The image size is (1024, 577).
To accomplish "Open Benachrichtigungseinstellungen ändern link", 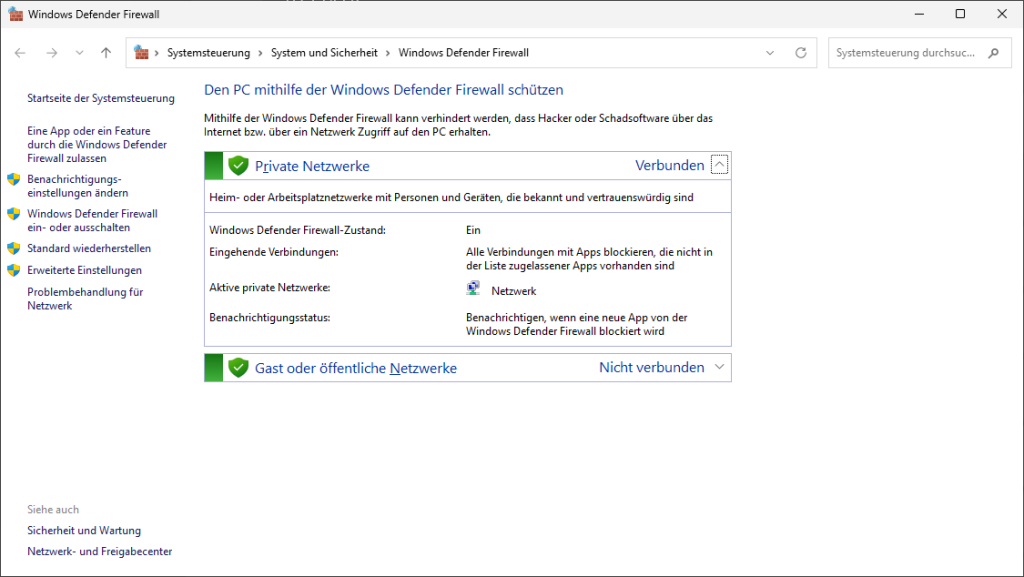I will 78,186.
